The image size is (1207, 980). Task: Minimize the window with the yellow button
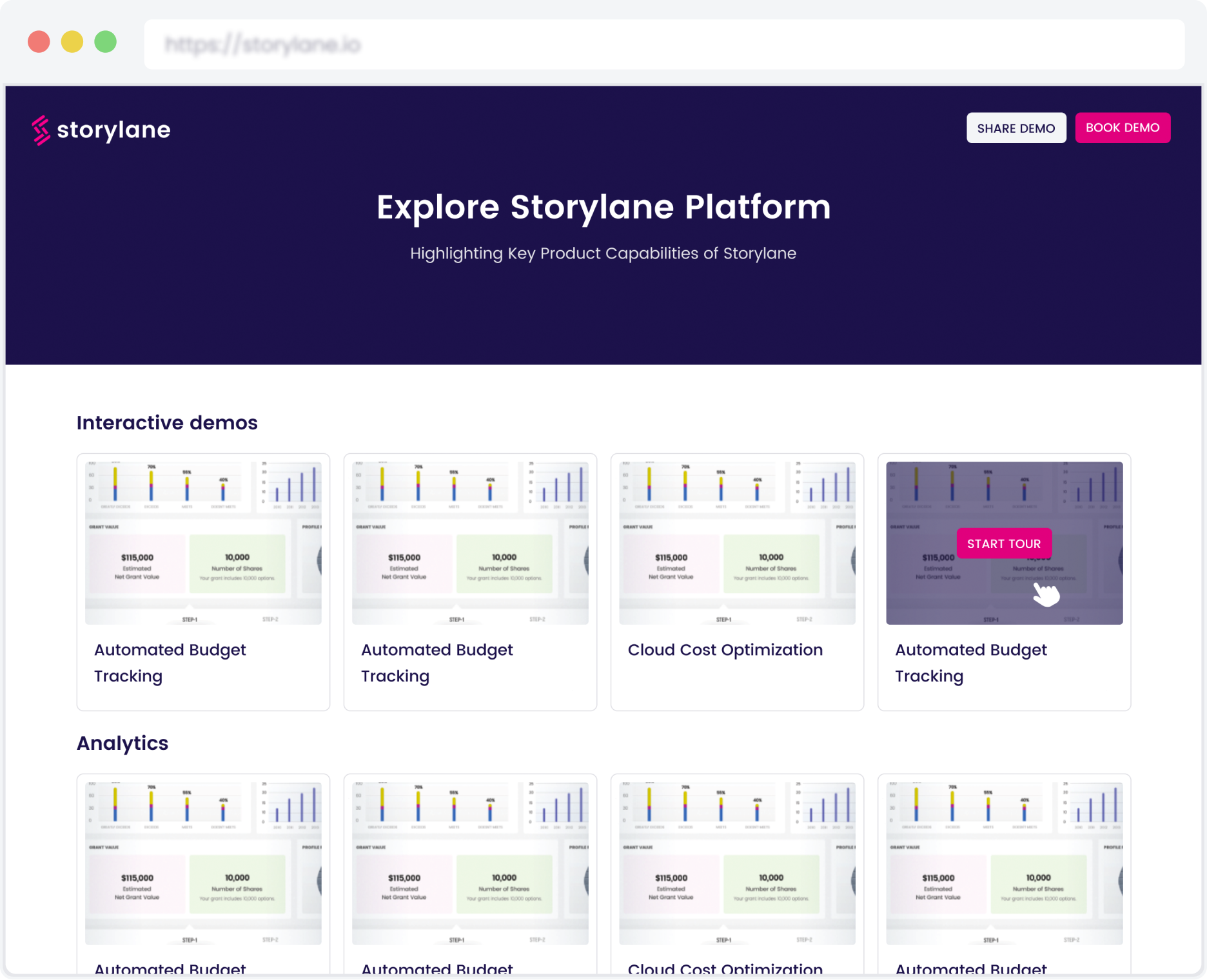click(72, 42)
